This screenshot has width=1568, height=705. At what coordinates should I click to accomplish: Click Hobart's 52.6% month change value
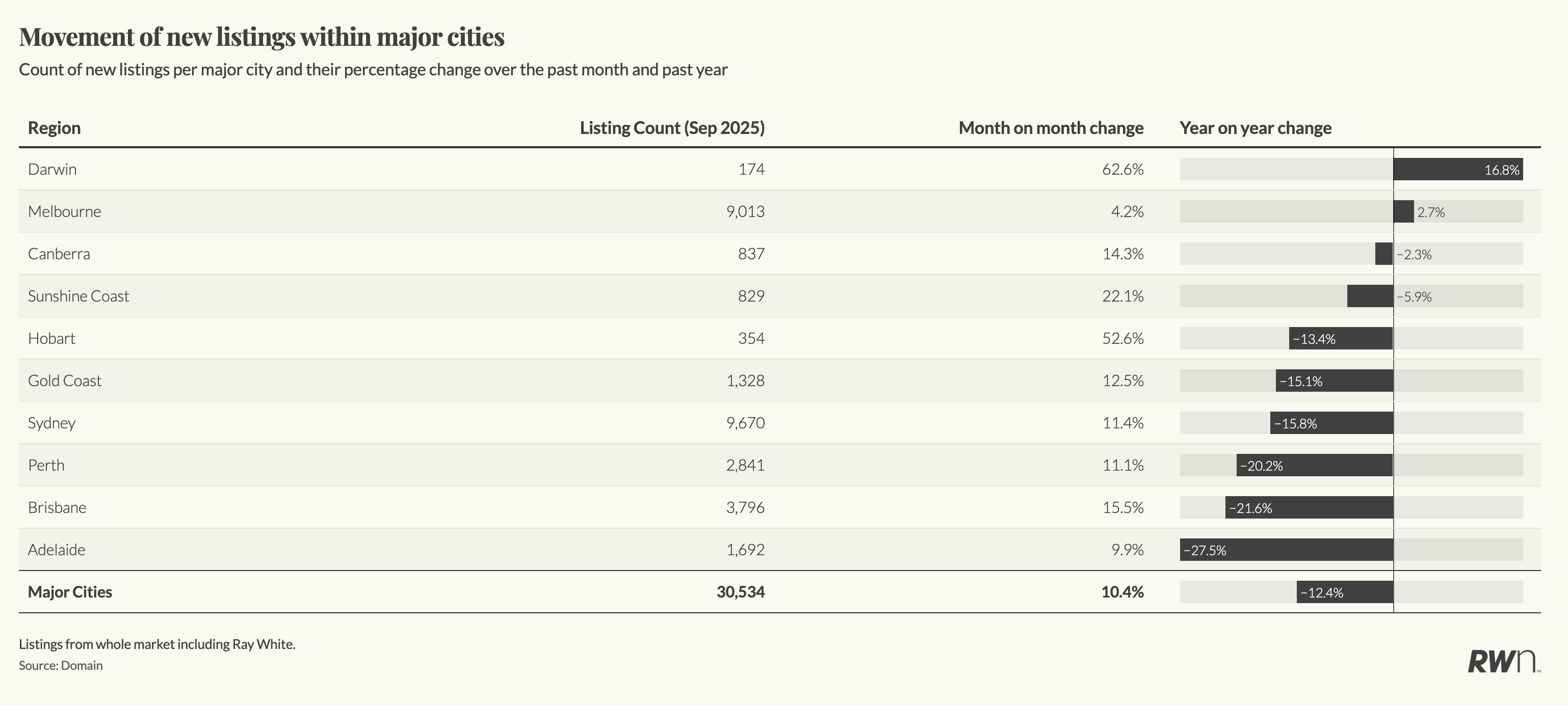click(x=1122, y=338)
